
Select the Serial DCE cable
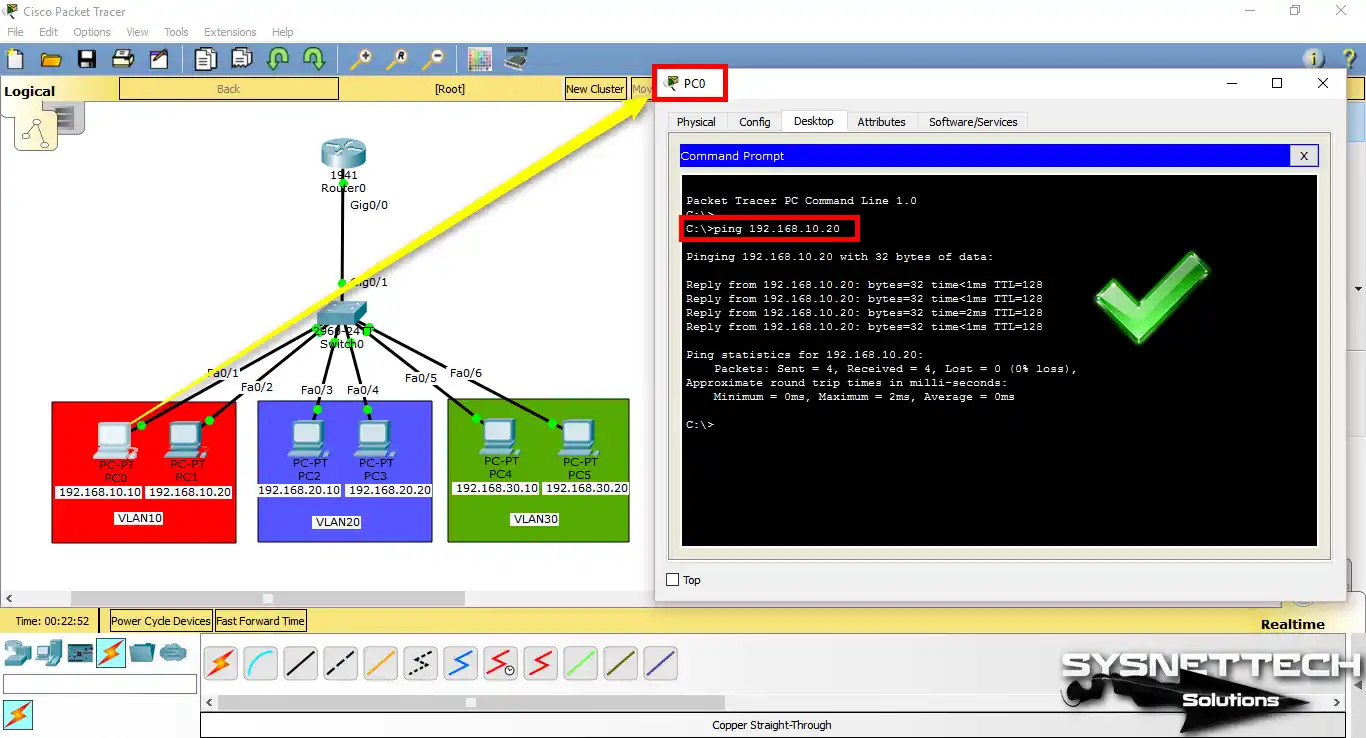click(500, 662)
